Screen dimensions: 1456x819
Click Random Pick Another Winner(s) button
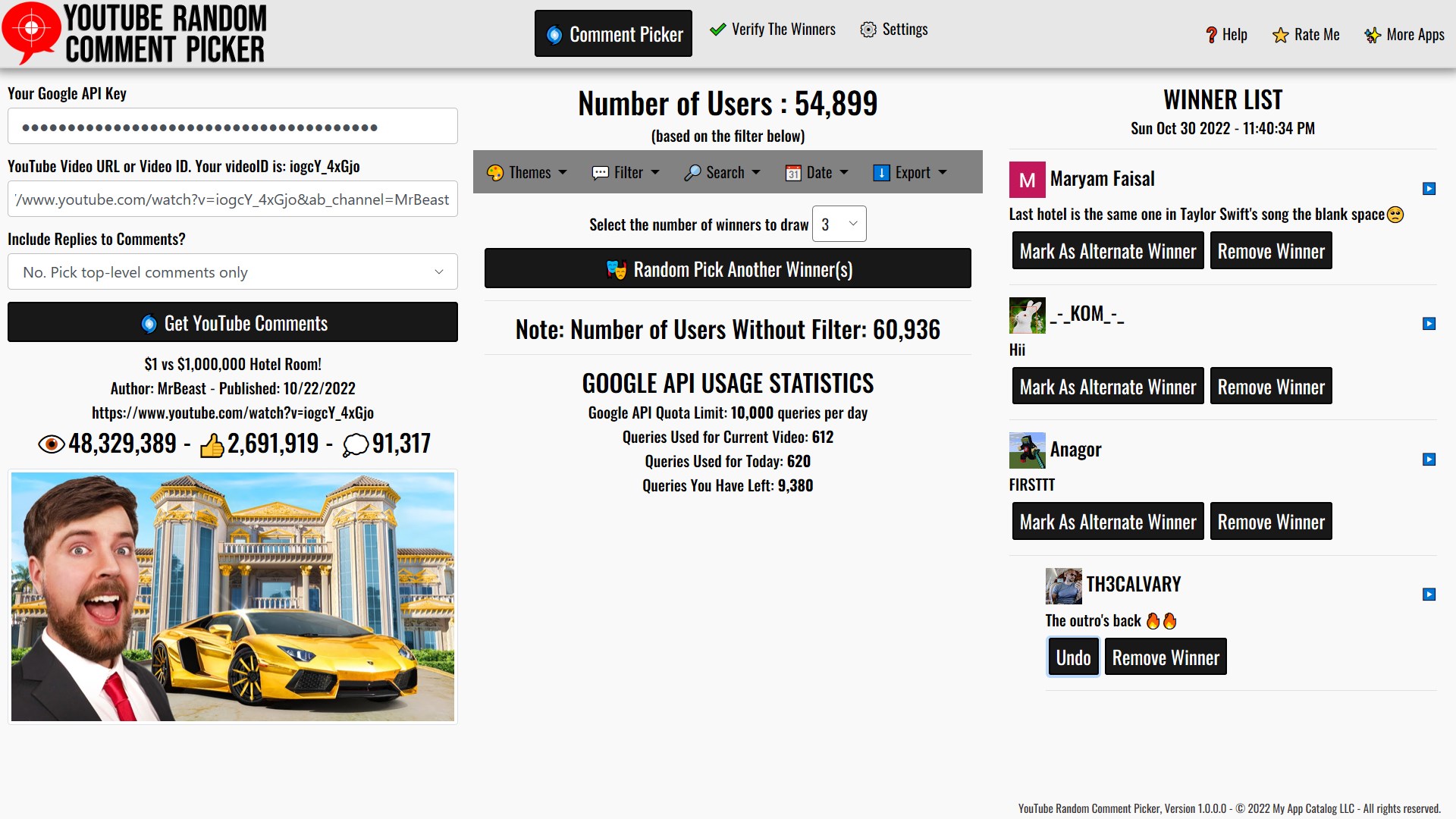click(727, 269)
